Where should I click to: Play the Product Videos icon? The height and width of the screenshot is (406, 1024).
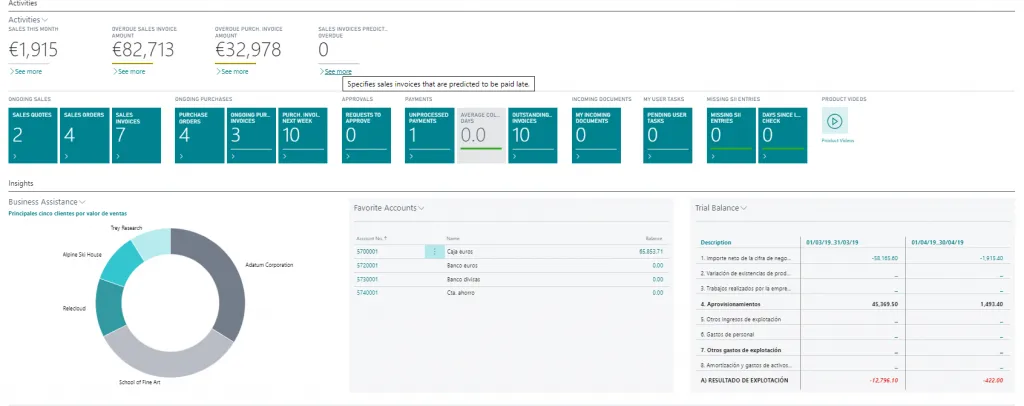click(835, 121)
